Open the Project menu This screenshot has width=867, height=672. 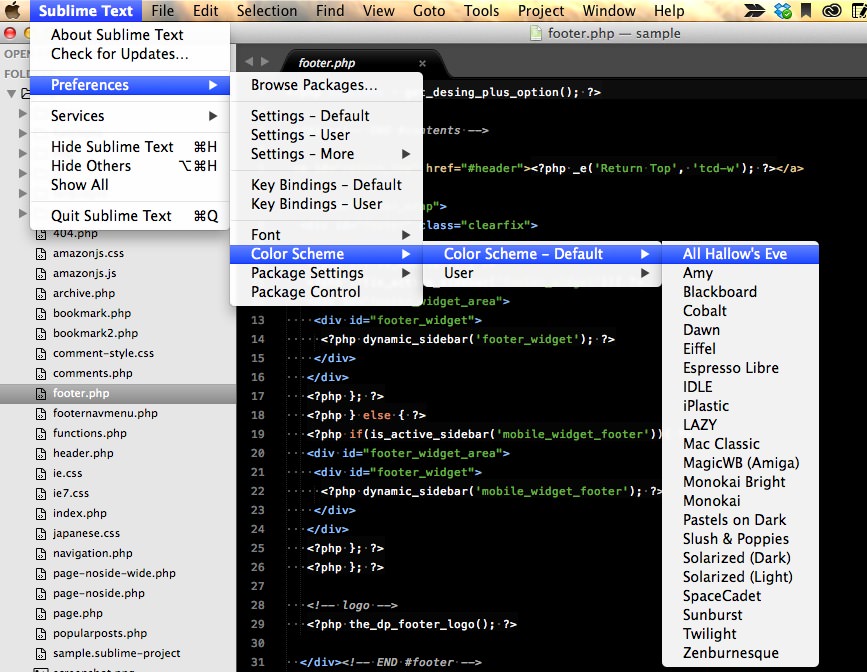click(x=541, y=11)
